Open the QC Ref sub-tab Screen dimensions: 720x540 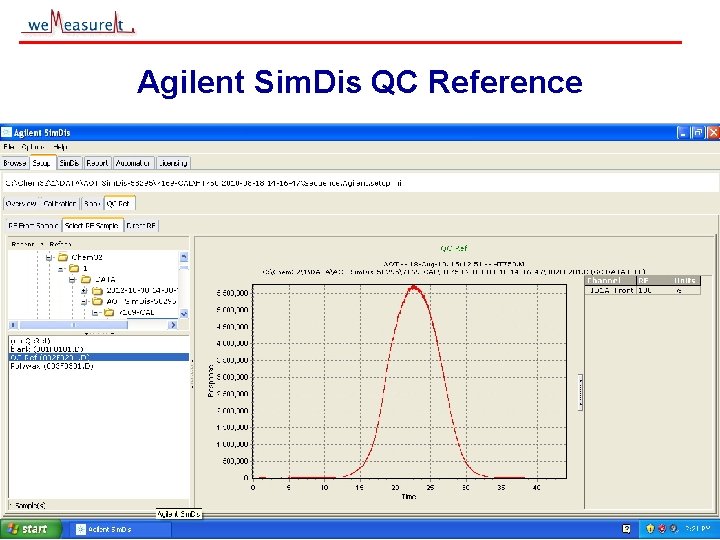(x=119, y=203)
